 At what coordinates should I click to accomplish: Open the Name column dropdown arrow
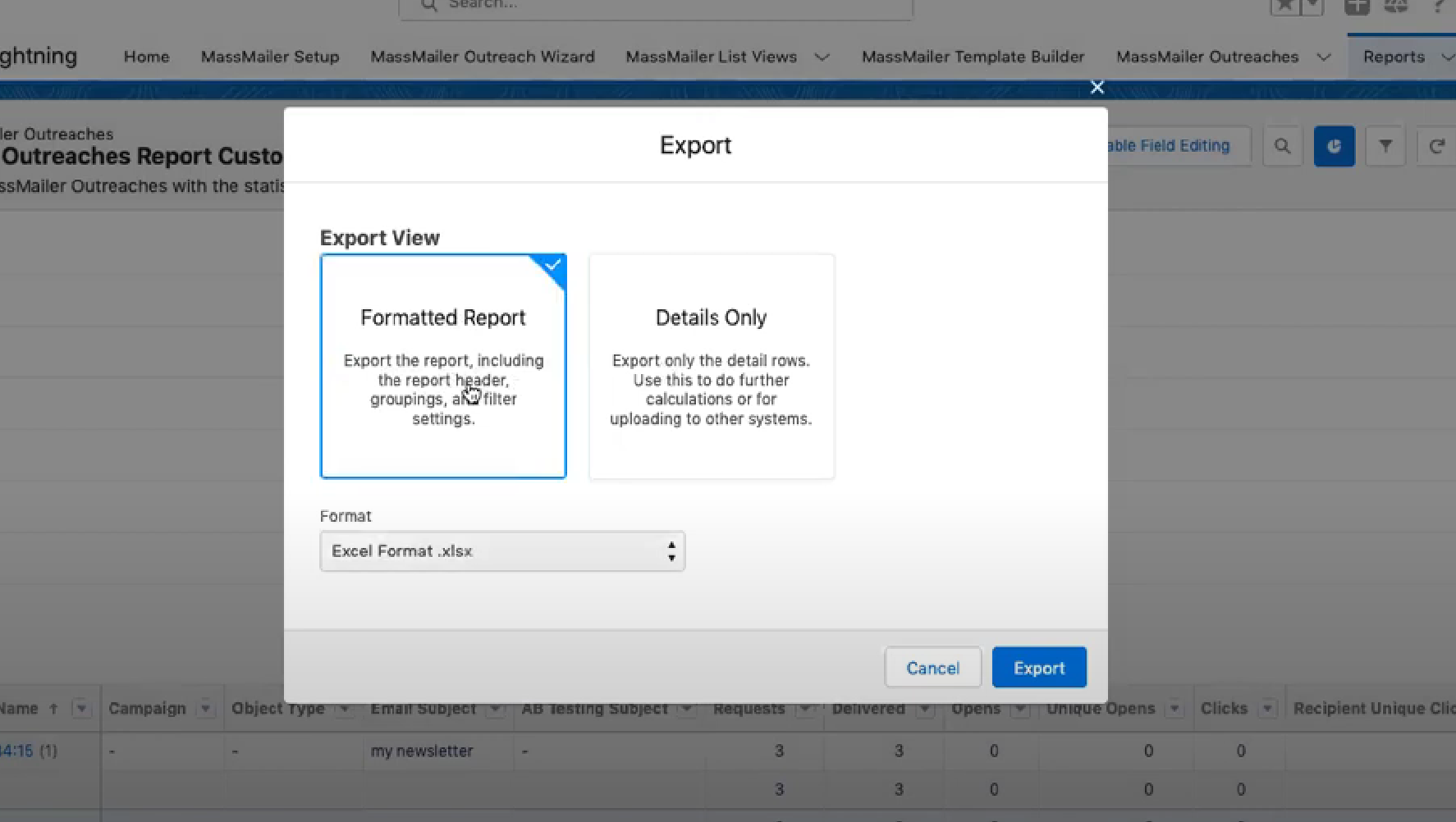click(81, 708)
